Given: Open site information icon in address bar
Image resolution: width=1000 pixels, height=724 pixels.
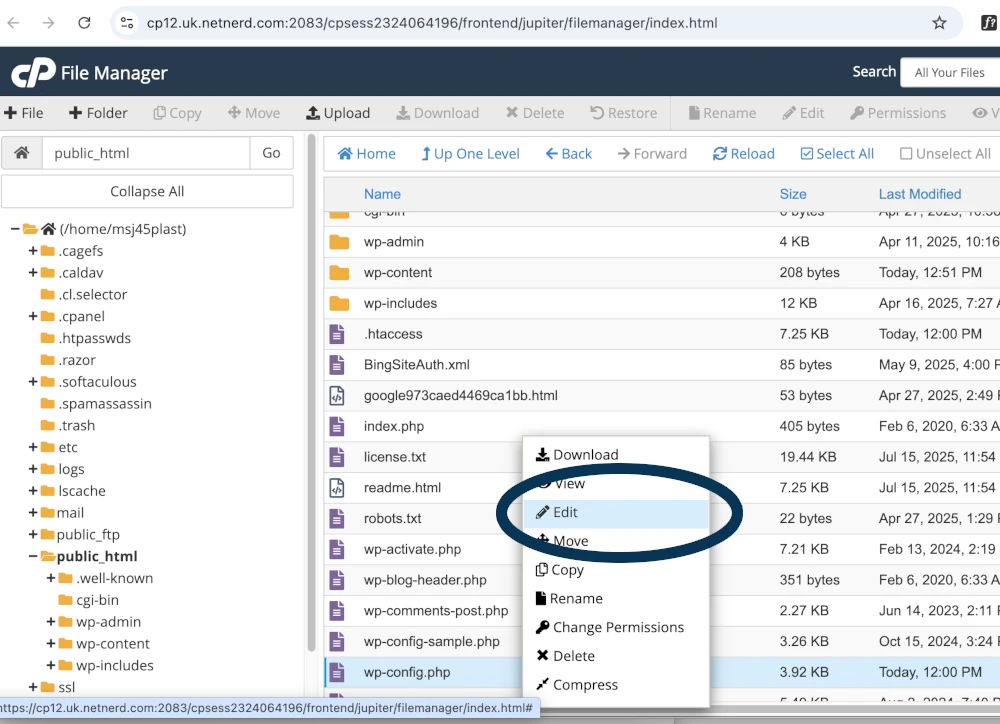Looking at the screenshot, I should pyautogui.click(x=127, y=23).
